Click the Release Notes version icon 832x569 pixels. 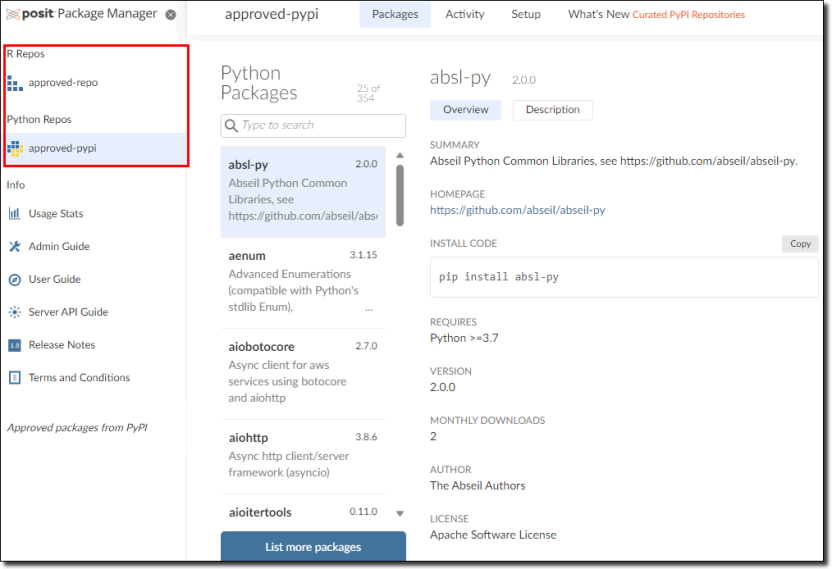14,346
